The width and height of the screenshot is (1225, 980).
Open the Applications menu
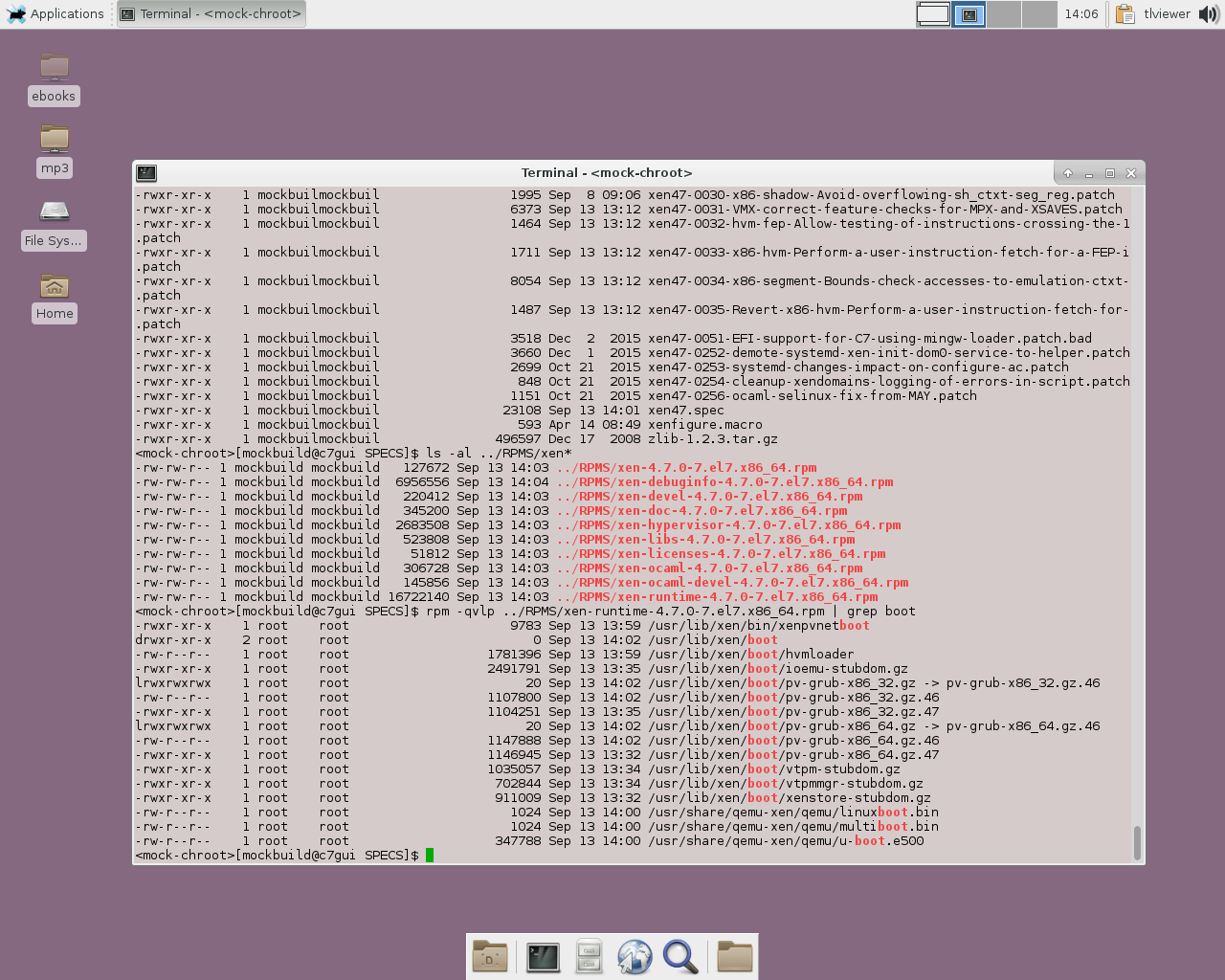[55, 14]
